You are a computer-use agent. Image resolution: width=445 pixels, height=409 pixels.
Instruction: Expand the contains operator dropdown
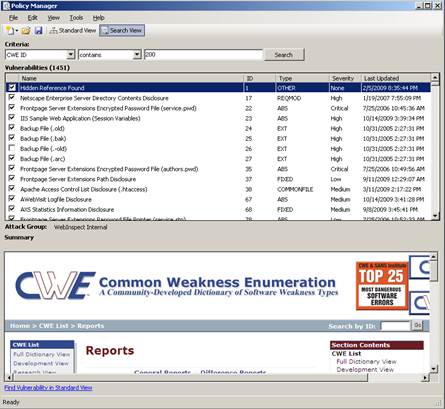point(137,55)
